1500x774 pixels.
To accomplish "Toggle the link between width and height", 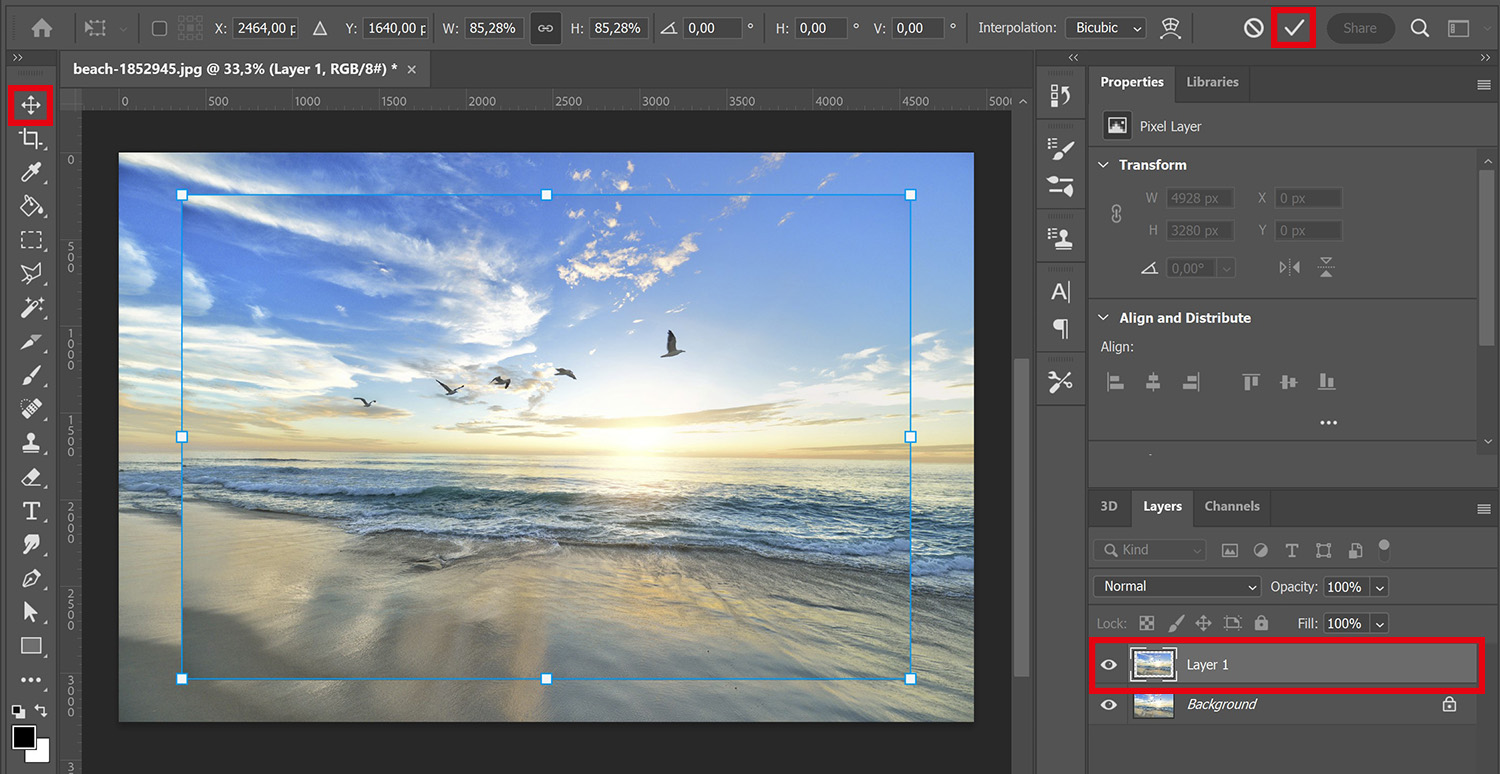I will [x=546, y=28].
